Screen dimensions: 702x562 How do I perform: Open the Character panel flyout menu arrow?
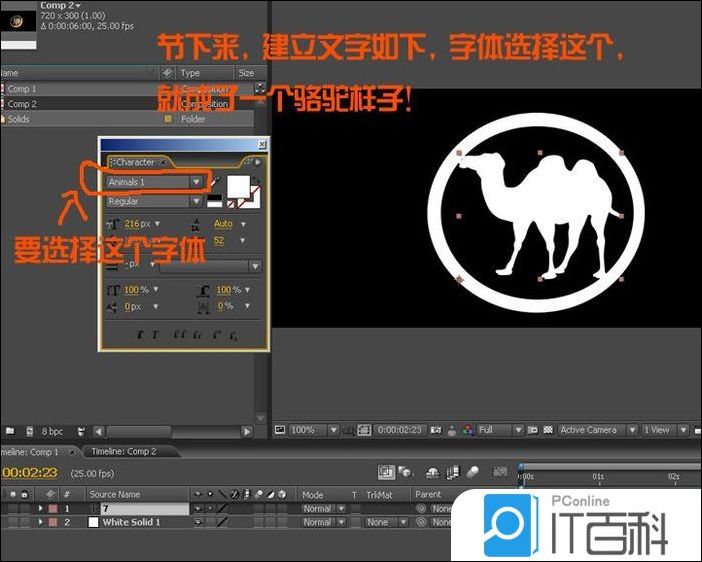pos(258,162)
